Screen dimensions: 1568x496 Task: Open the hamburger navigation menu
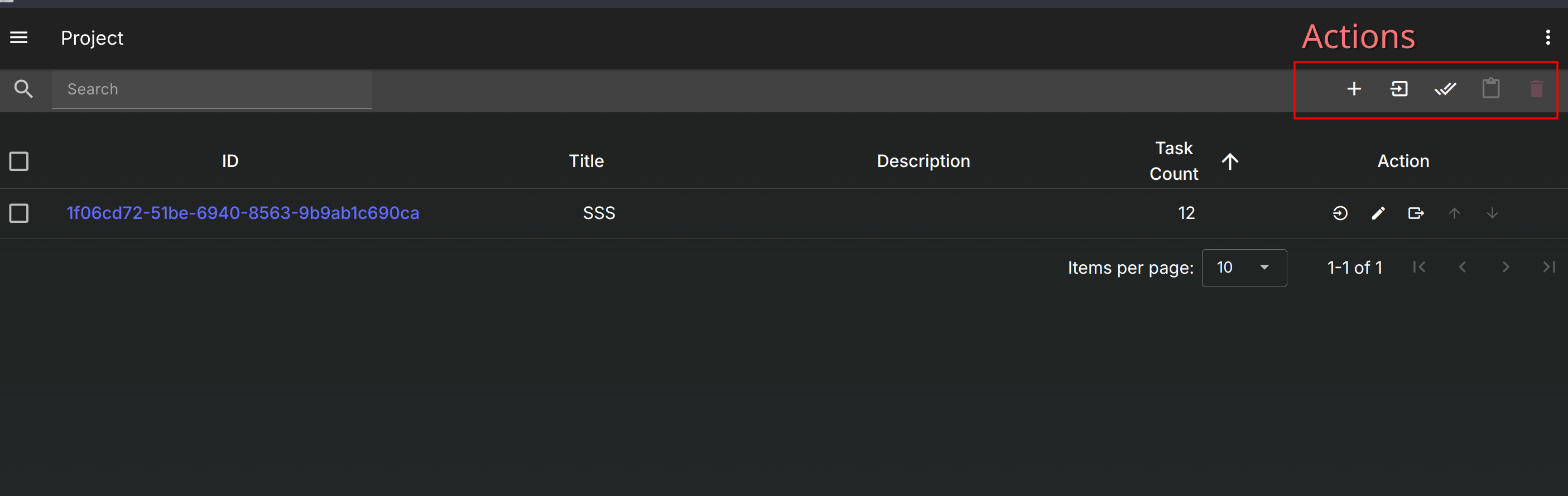pyautogui.click(x=19, y=38)
